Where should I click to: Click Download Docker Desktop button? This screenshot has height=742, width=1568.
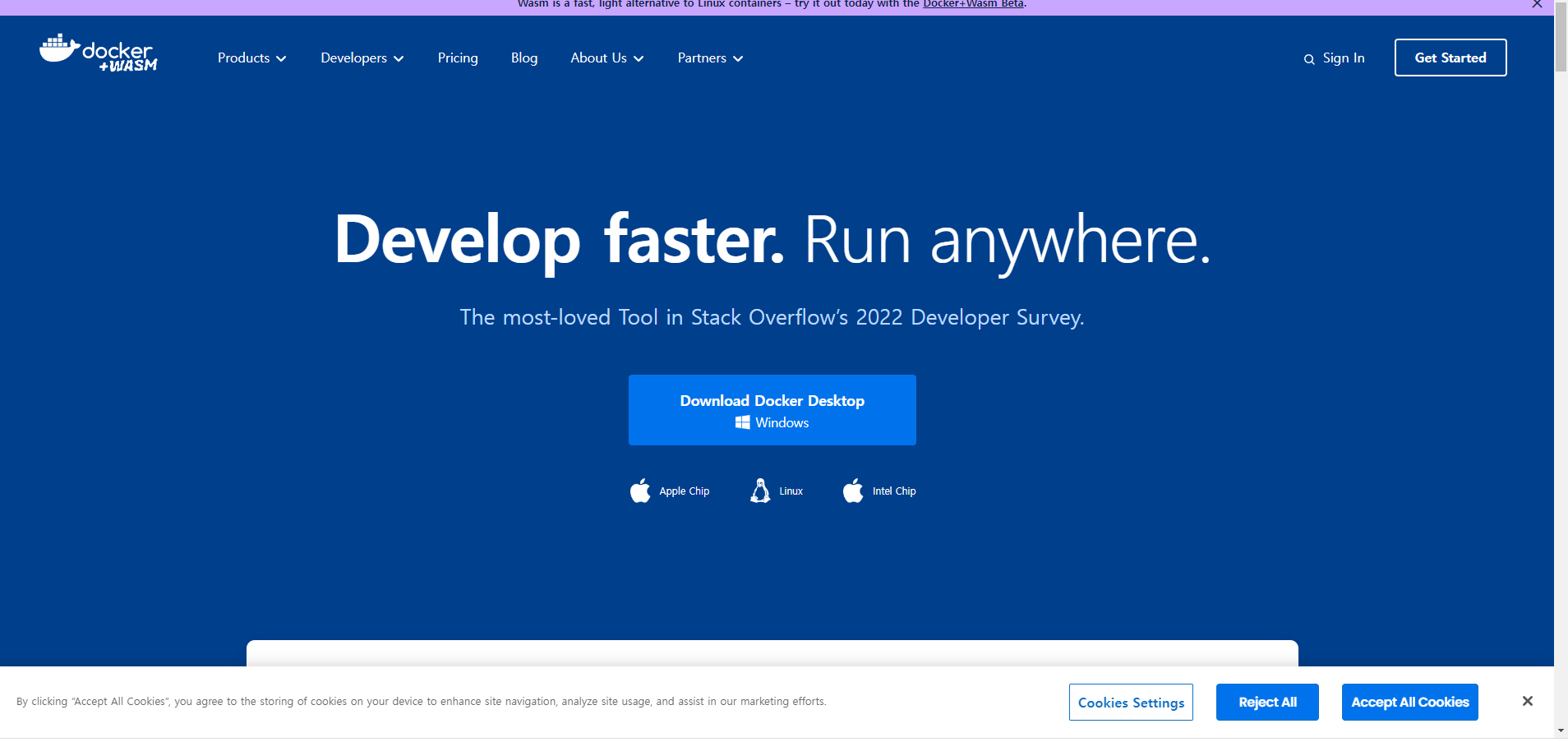click(772, 410)
